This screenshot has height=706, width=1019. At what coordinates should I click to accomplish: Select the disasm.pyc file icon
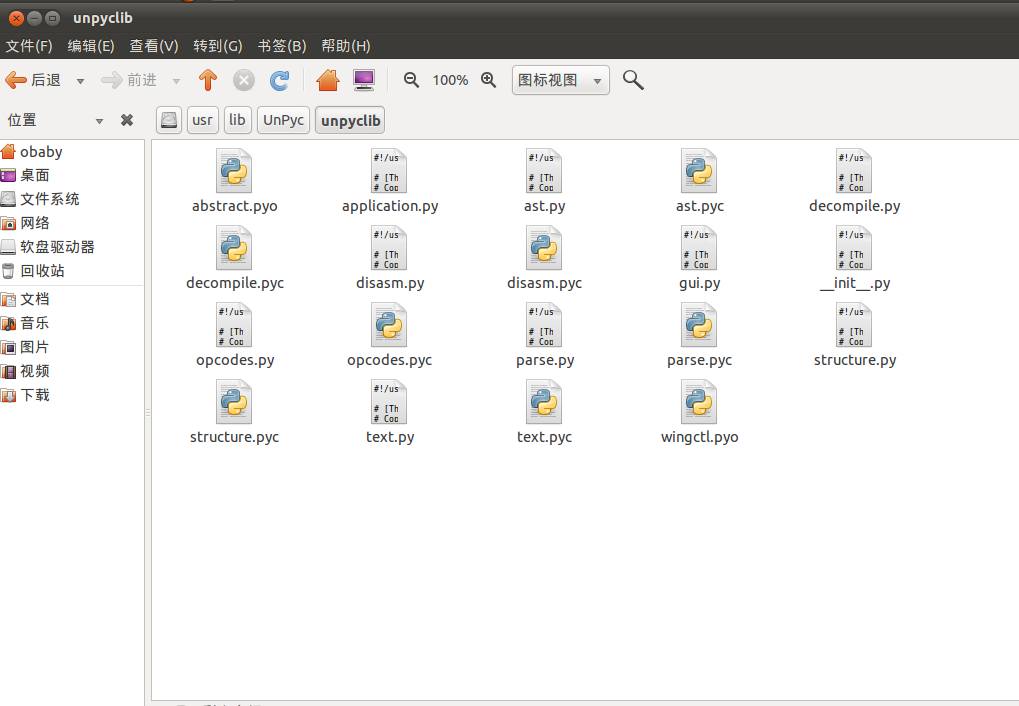pos(544,248)
